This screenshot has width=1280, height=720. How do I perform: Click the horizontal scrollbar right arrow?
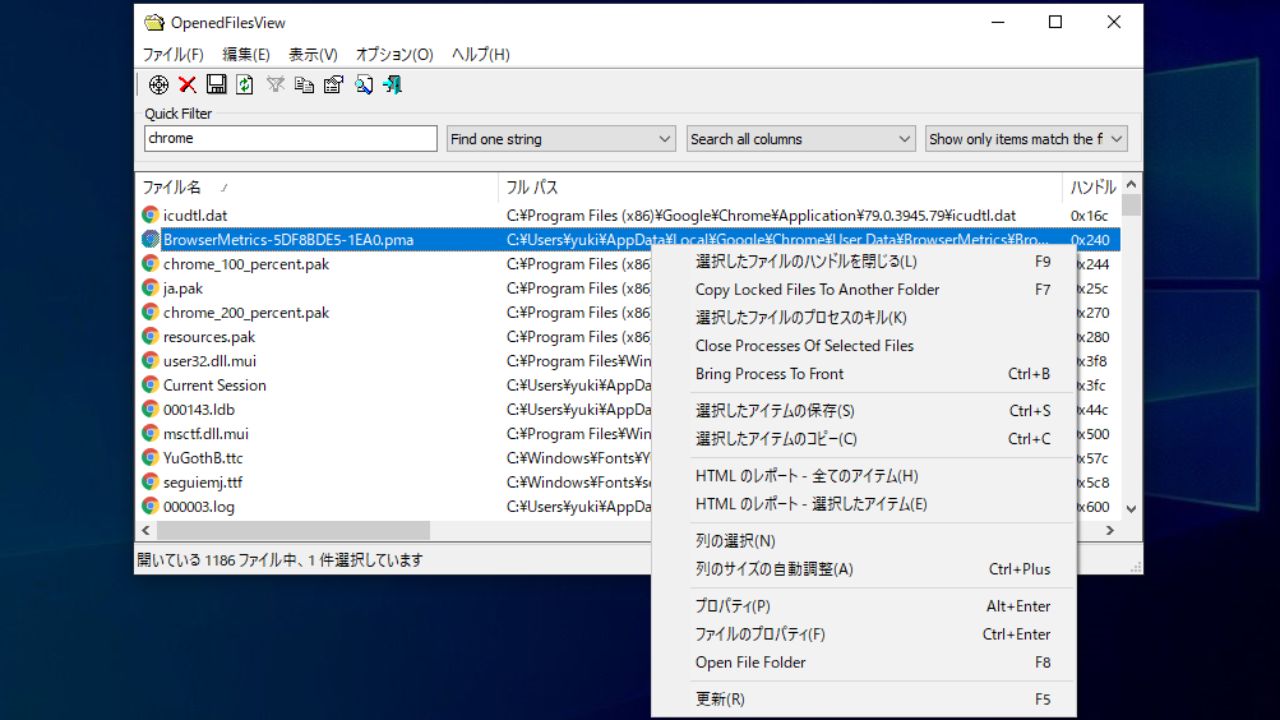point(1110,530)
